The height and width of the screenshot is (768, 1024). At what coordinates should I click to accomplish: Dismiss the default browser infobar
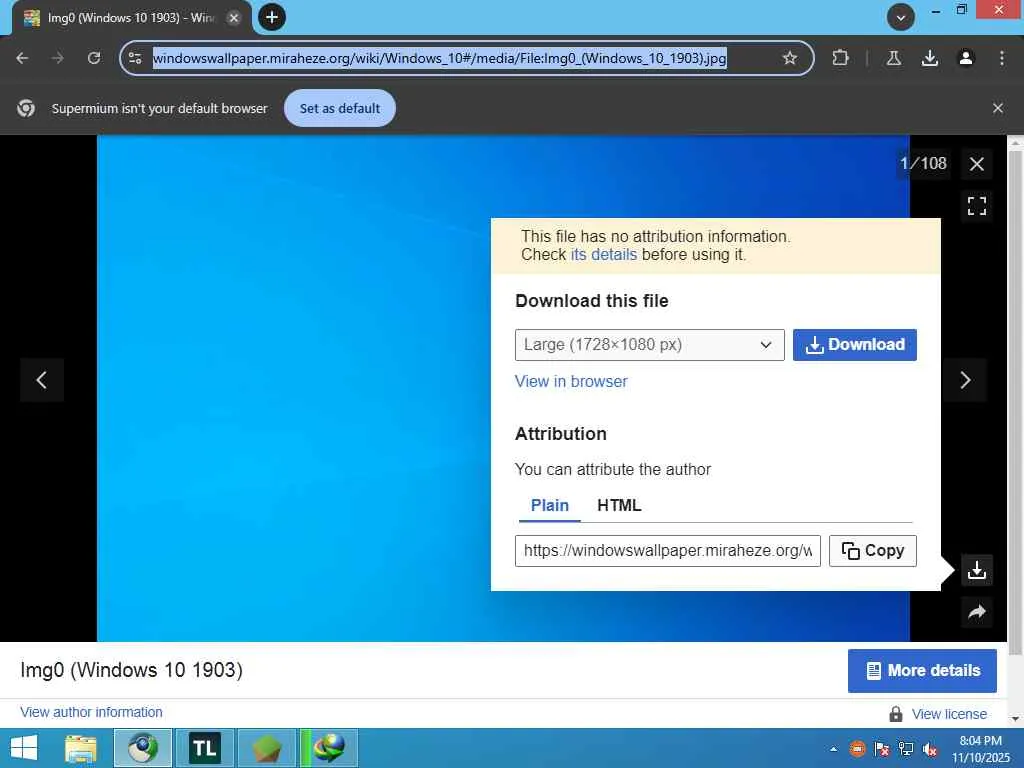(997, 108)
